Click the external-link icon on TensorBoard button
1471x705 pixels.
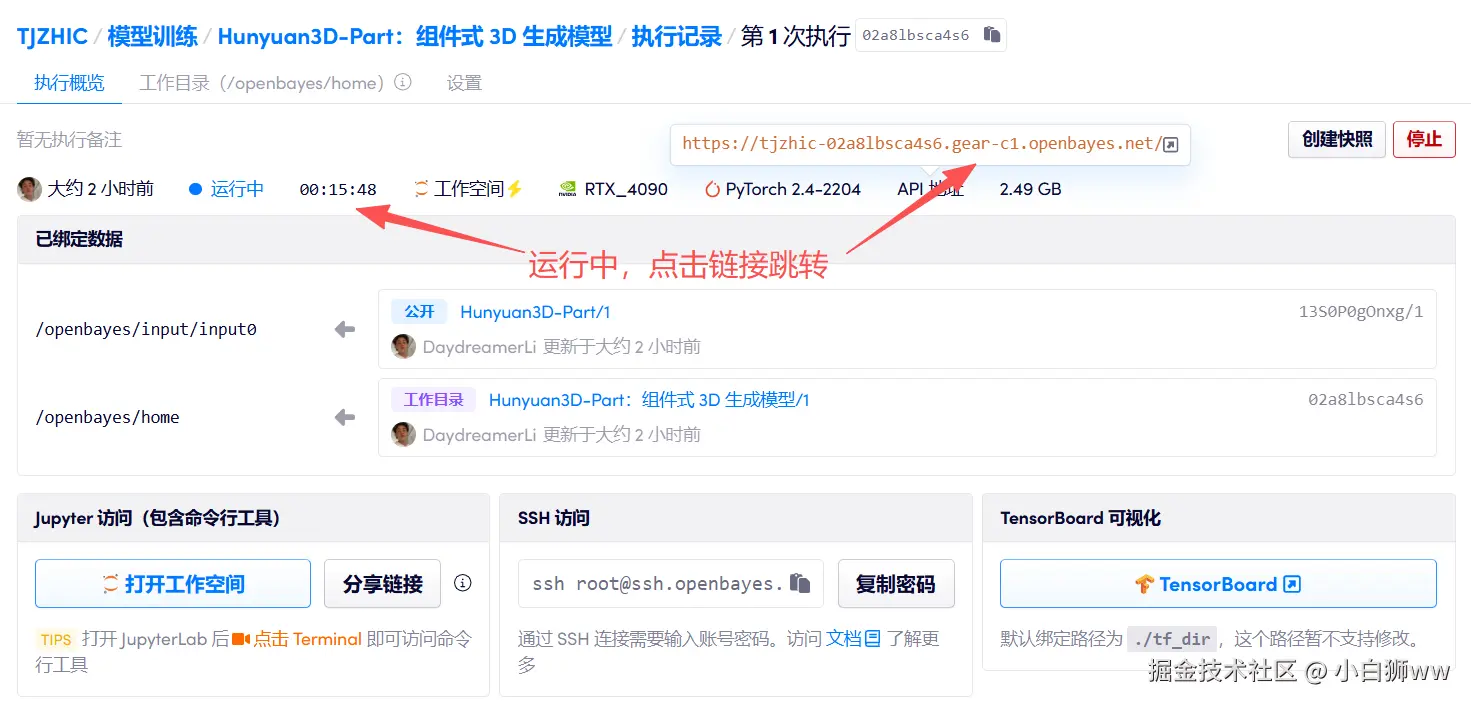[x=1292, y=584]
